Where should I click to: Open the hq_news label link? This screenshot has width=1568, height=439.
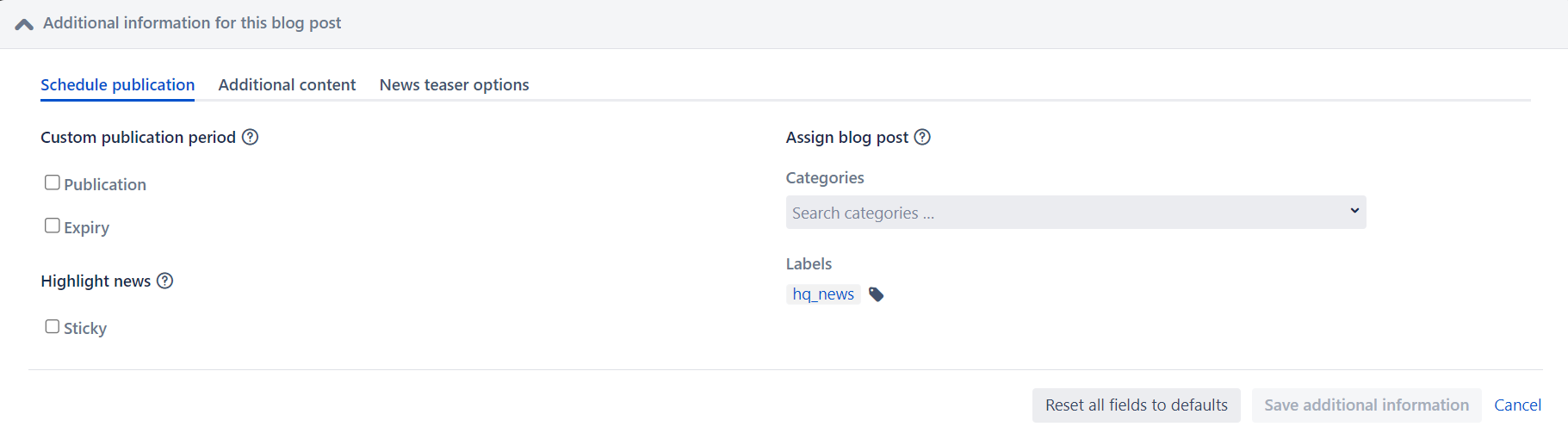tap(823, 294)
